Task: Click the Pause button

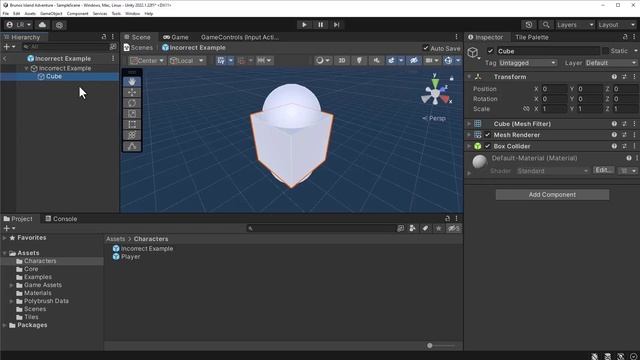Action: click(320, 25)
